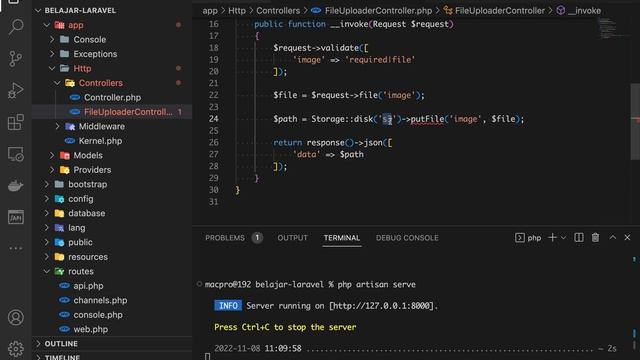Expand the Providers folder
Viewport: 640px width, 360px height.
tap(52, 170)
